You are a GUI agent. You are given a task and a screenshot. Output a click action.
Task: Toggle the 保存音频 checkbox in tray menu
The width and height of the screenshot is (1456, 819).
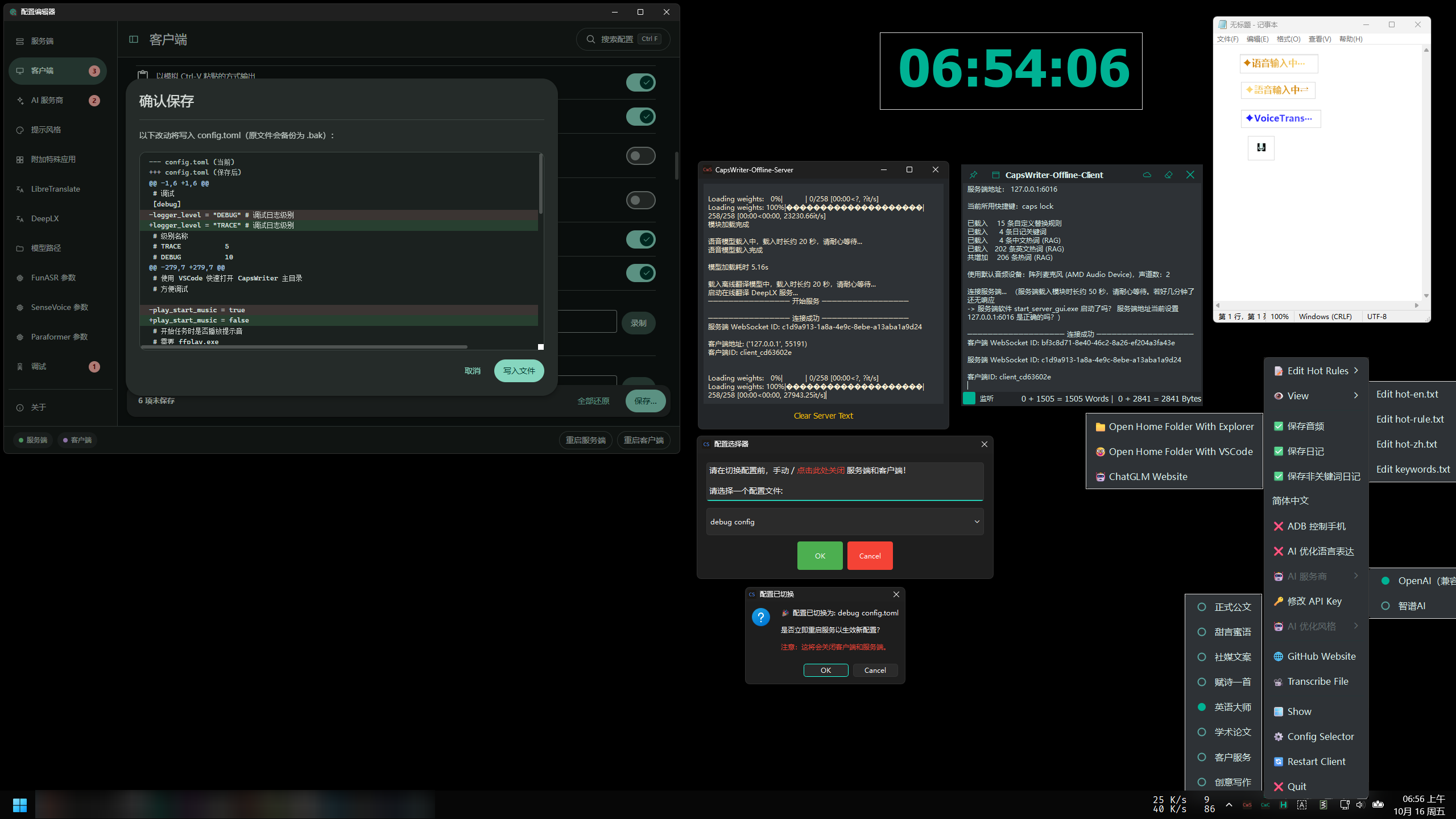click(1278, 426)
